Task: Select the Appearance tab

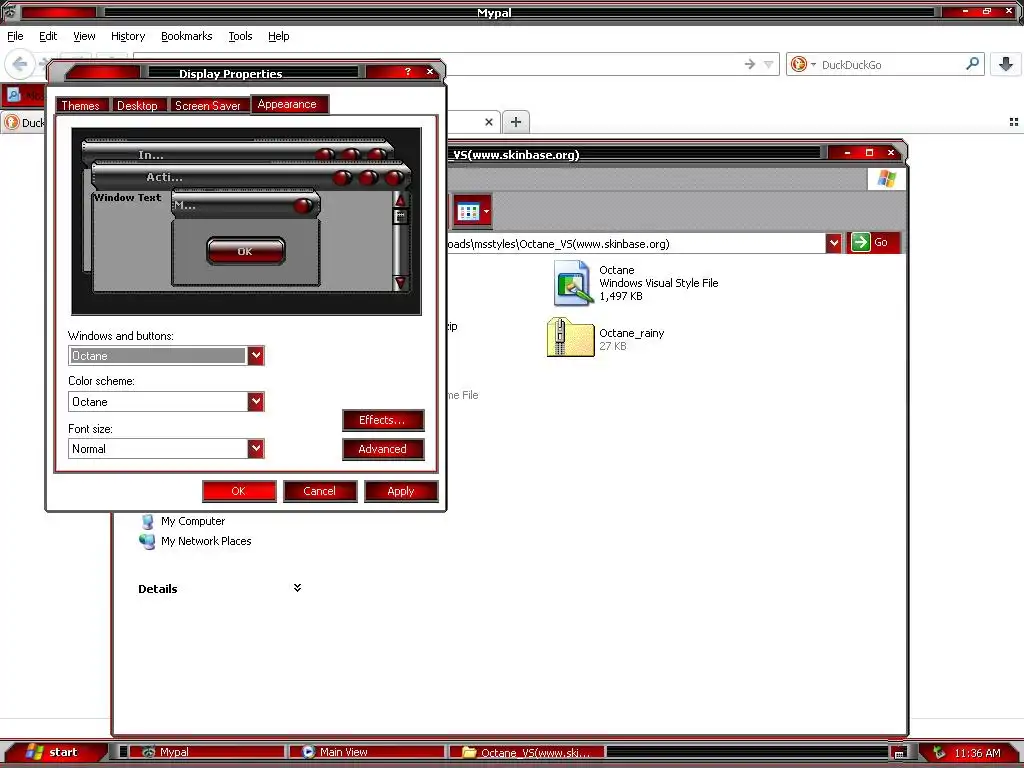Action: [x=287, y=104]
